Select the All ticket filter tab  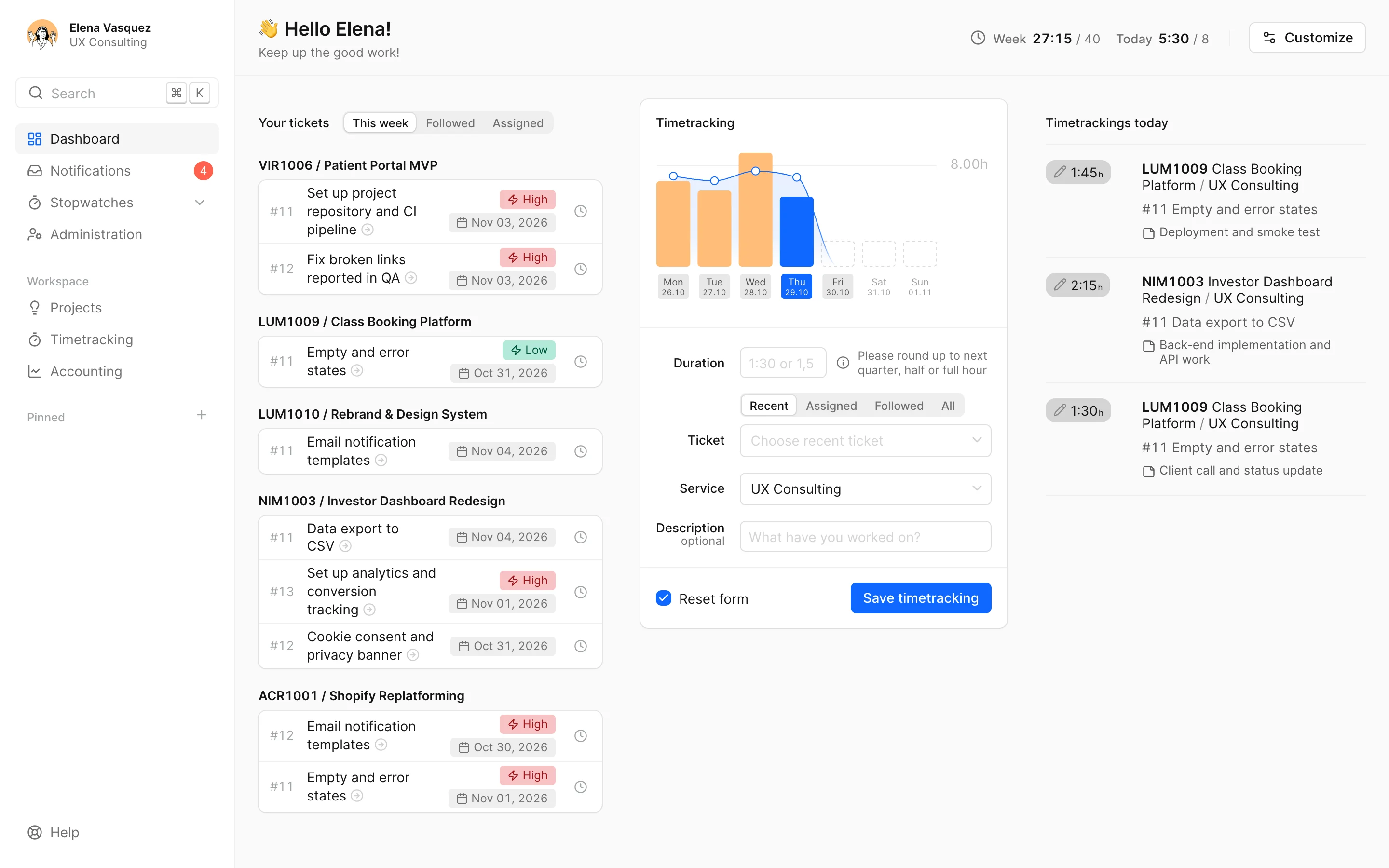[x=948, y=406]
